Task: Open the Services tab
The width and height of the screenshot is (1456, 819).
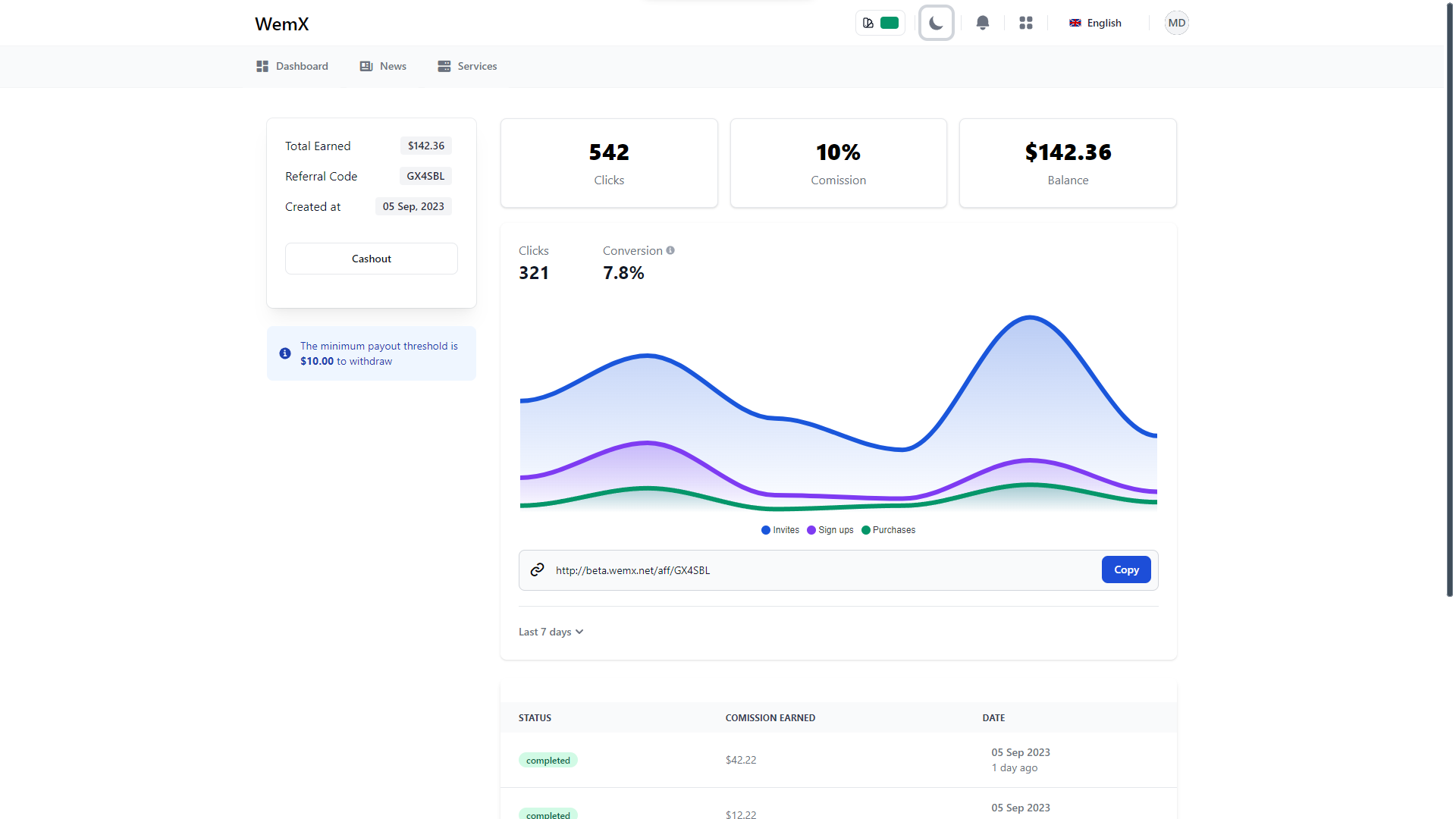Action: click(x=467, y=66)
